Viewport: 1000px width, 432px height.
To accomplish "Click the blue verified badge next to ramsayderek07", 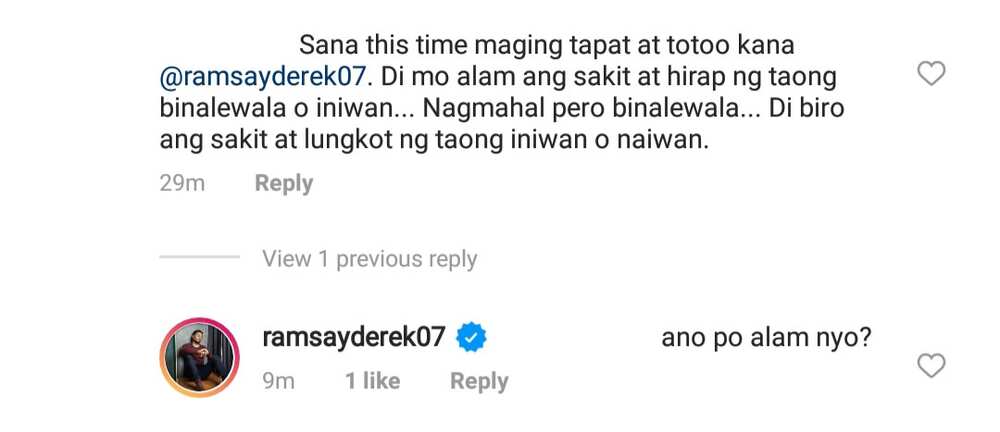I will click(471, 338).
